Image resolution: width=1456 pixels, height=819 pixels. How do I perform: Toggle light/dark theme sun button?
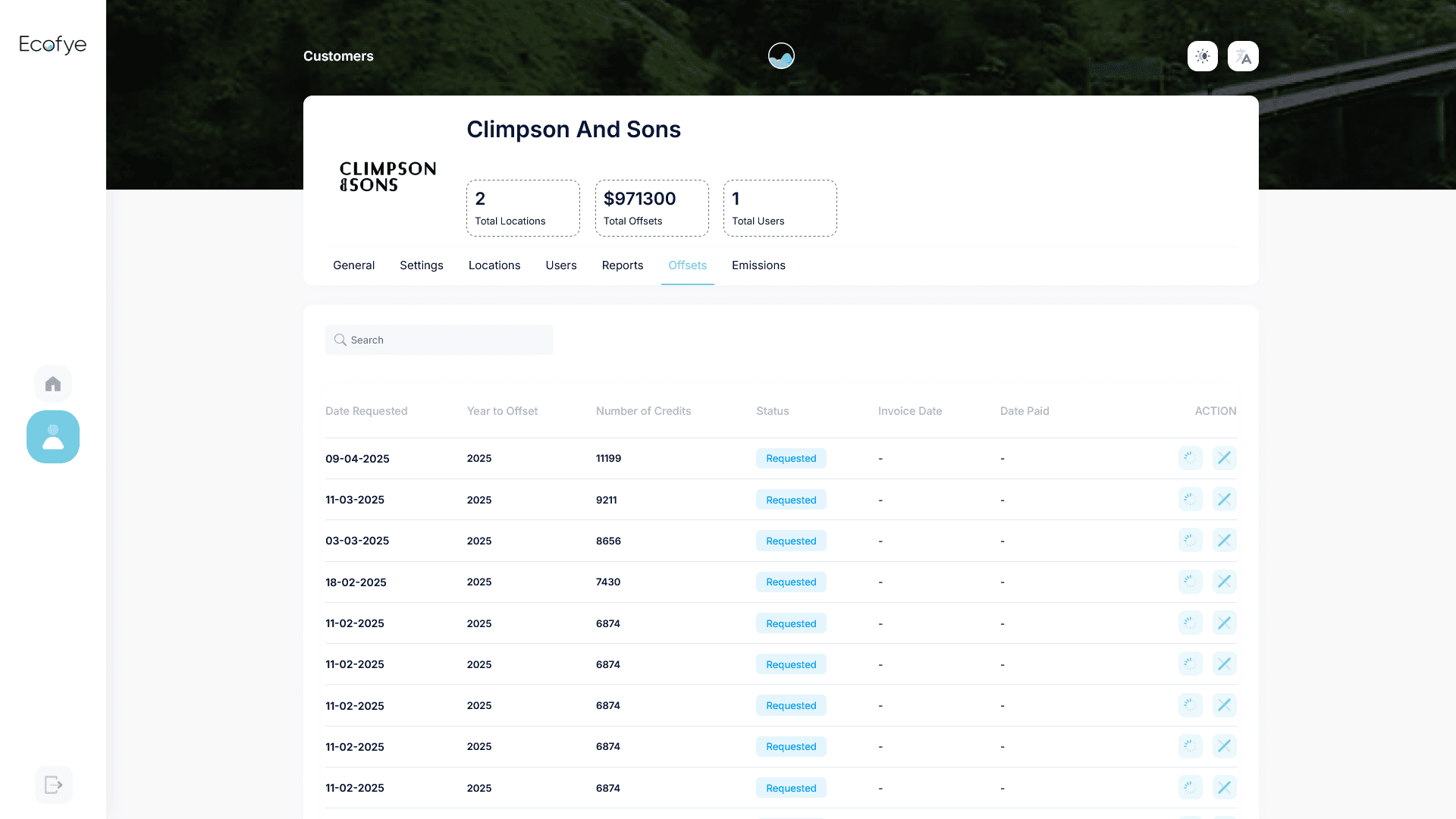1202,56
